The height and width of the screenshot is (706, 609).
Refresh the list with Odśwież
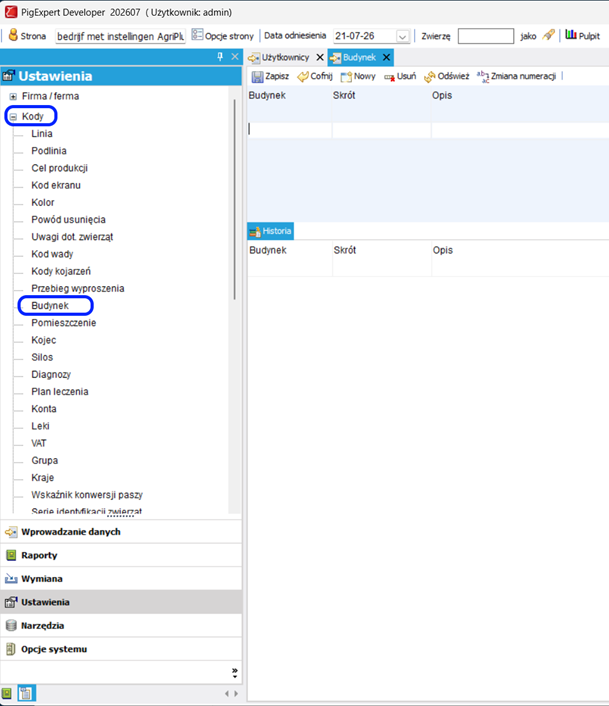click(447, 77)
